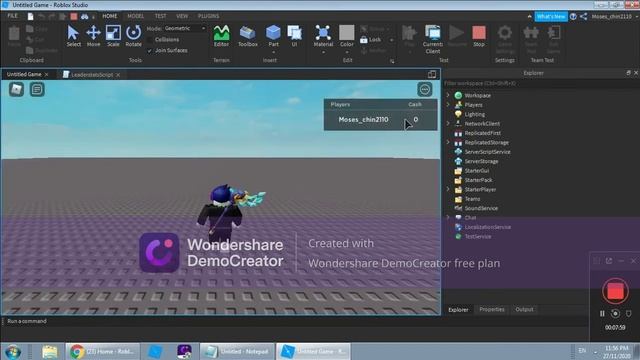Open the Mode Geometric dropdown
Screen dimensions: 640x360
point(185,28)
